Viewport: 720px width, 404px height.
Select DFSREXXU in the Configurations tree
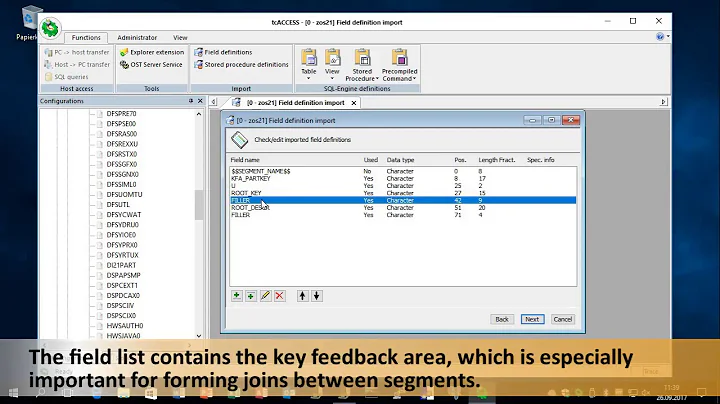tap(122, 144)
